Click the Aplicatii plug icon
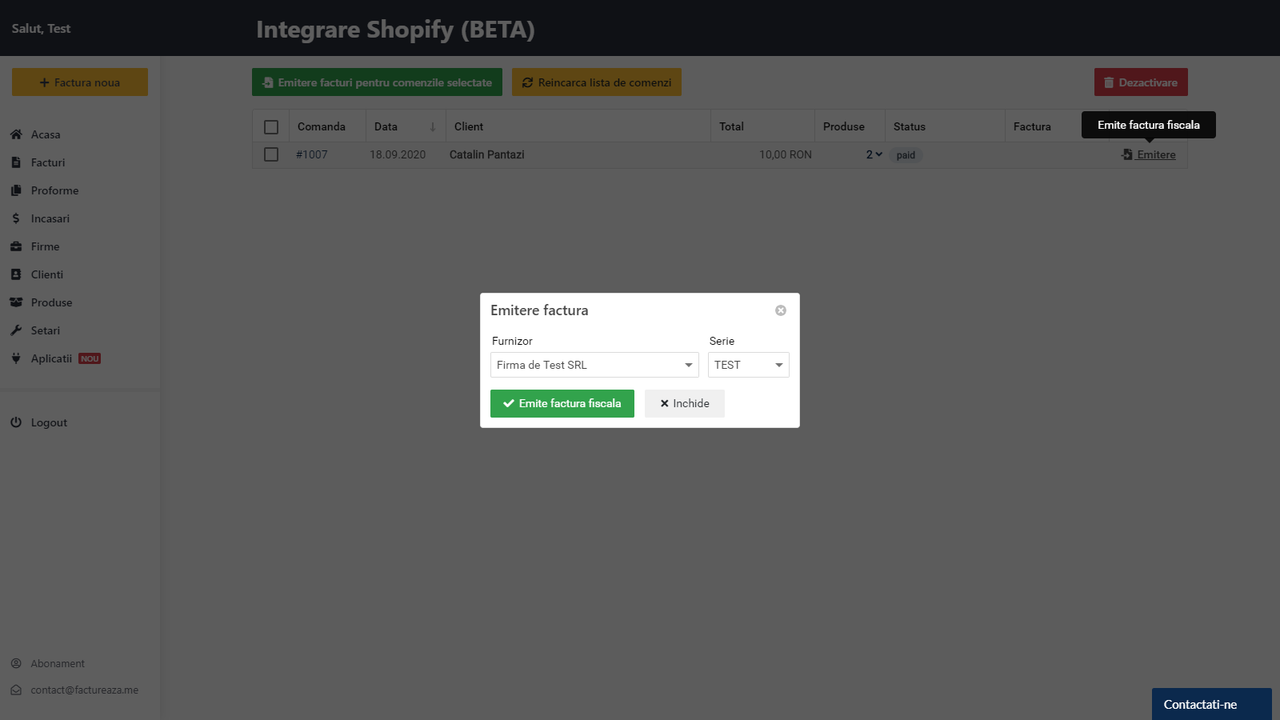The width and height of the screenshot is (1280, 720). click(x=17, y=358)
